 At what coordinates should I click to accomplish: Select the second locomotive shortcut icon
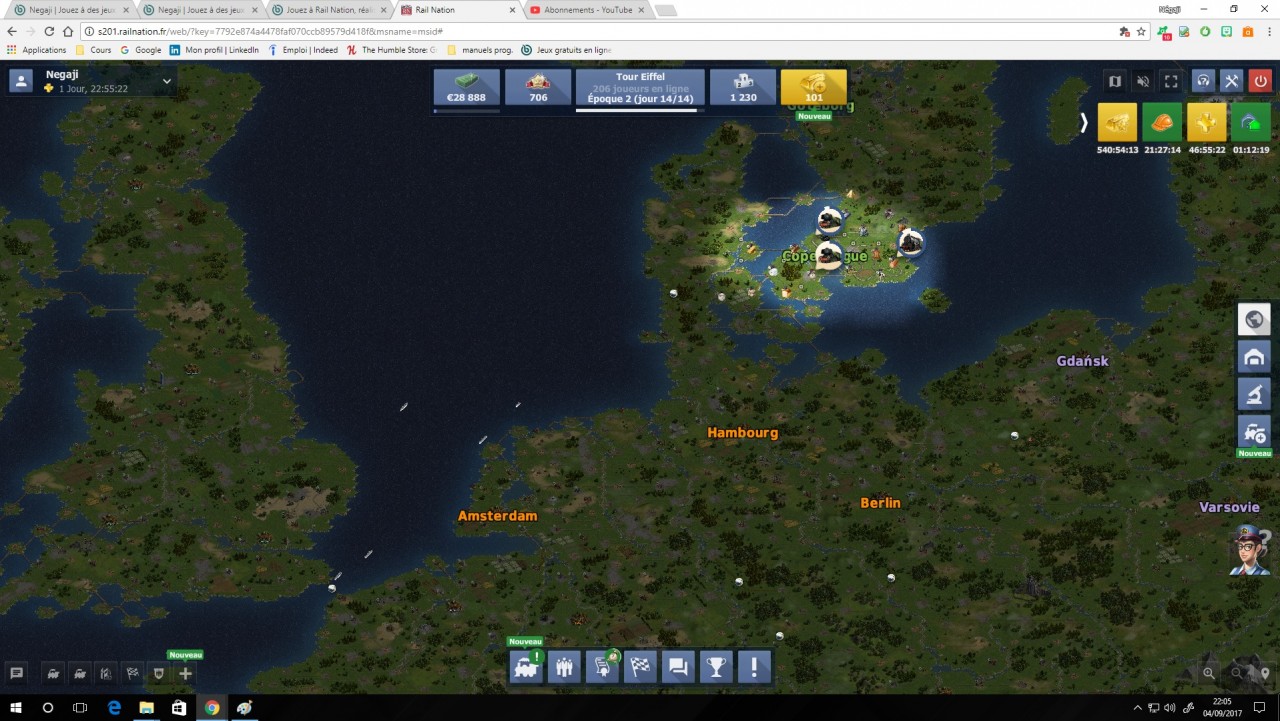click(x=79, y=674)
